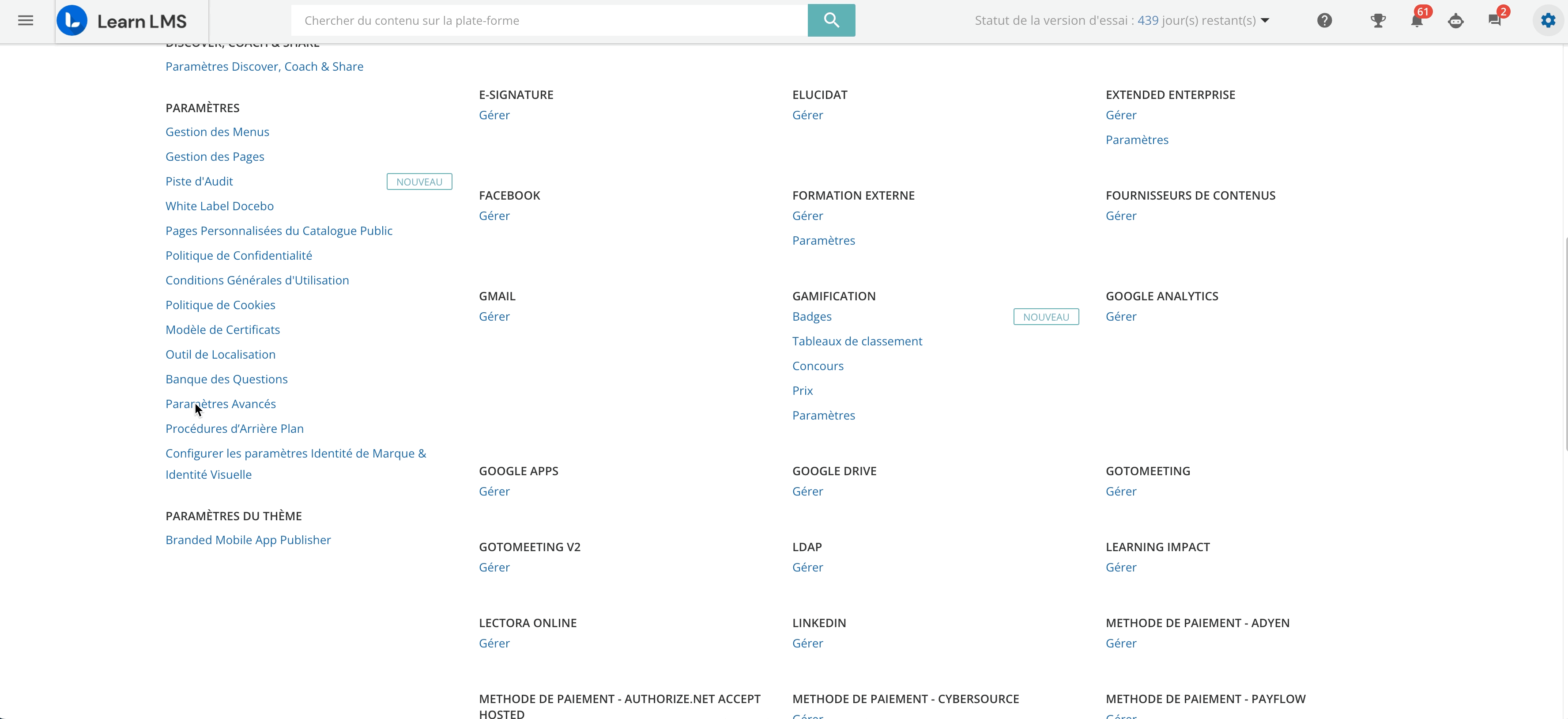Click the PARAMÈTRES DU THÈME heading
Viewport: 1568px width, 719px height.
(x=234, y=516)
